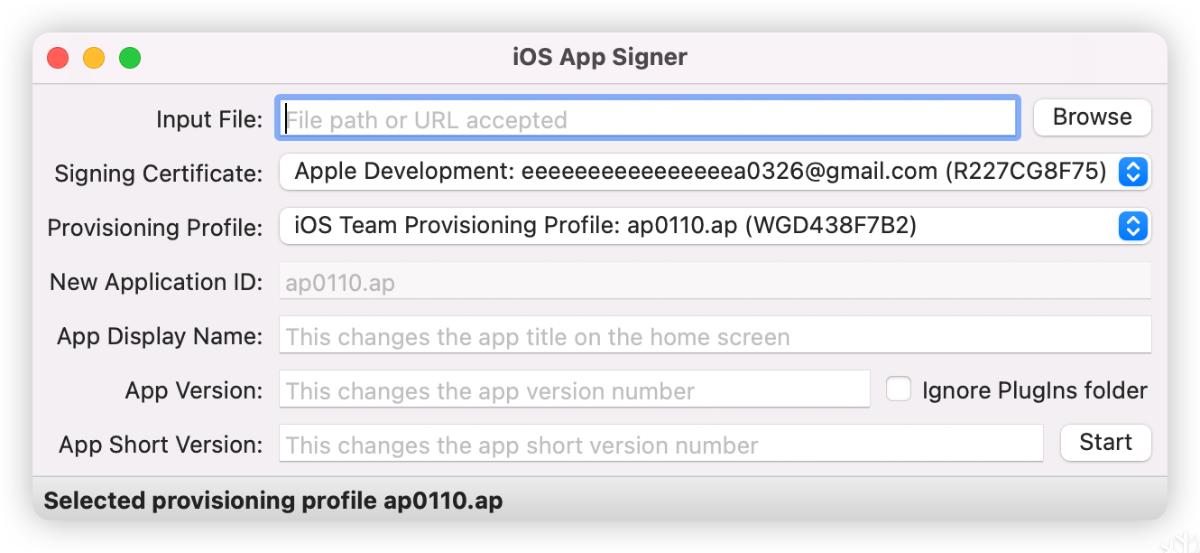Start the app signing process
Viewport: 1200px width, 553px height.
point(1105,442)
